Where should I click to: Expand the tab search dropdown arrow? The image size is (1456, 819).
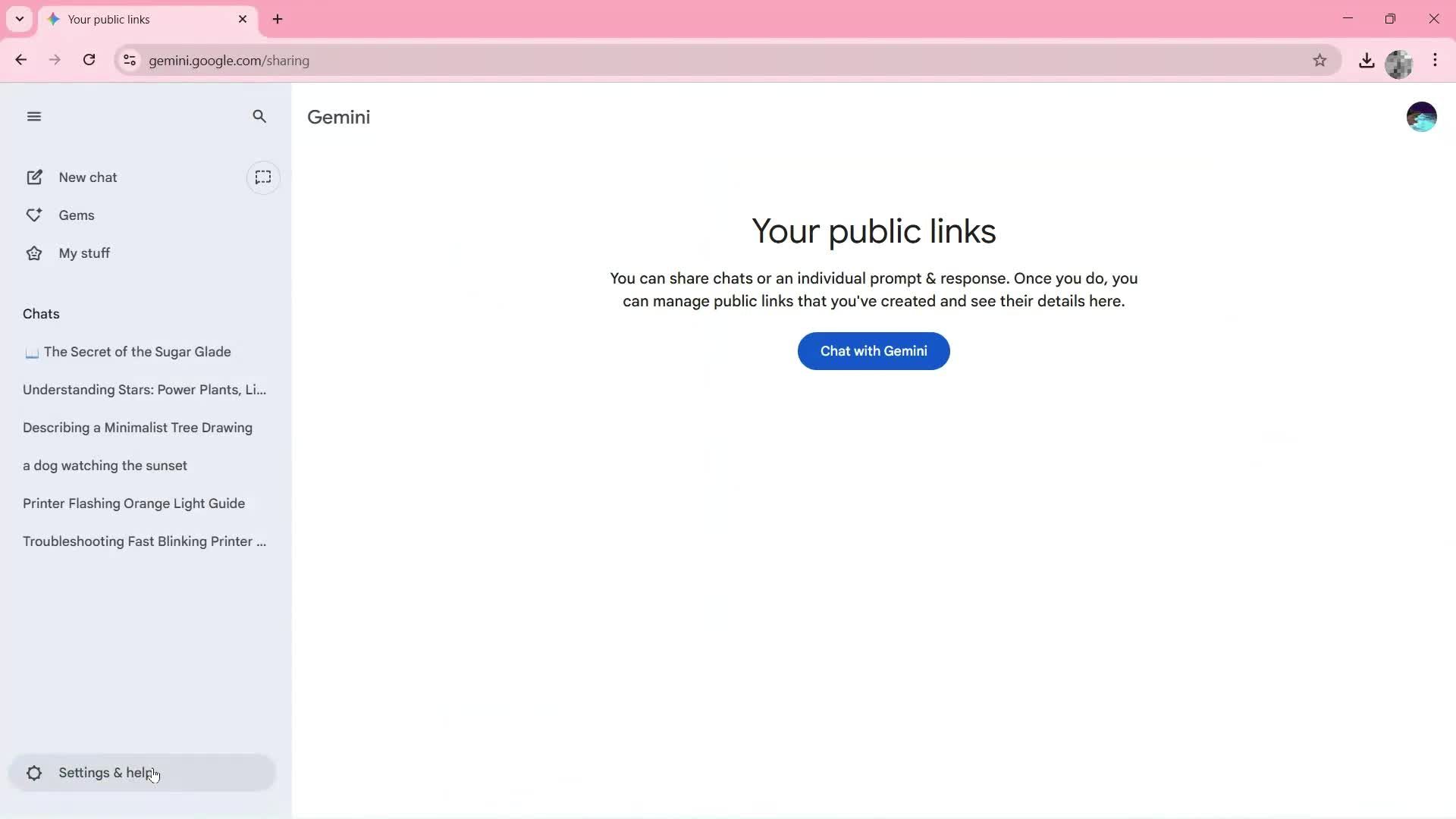20,19
